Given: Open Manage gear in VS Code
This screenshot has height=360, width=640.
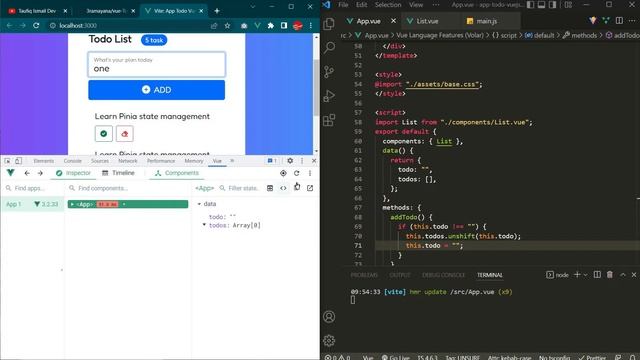Looking at the screenshot, I should click(329, 340).
